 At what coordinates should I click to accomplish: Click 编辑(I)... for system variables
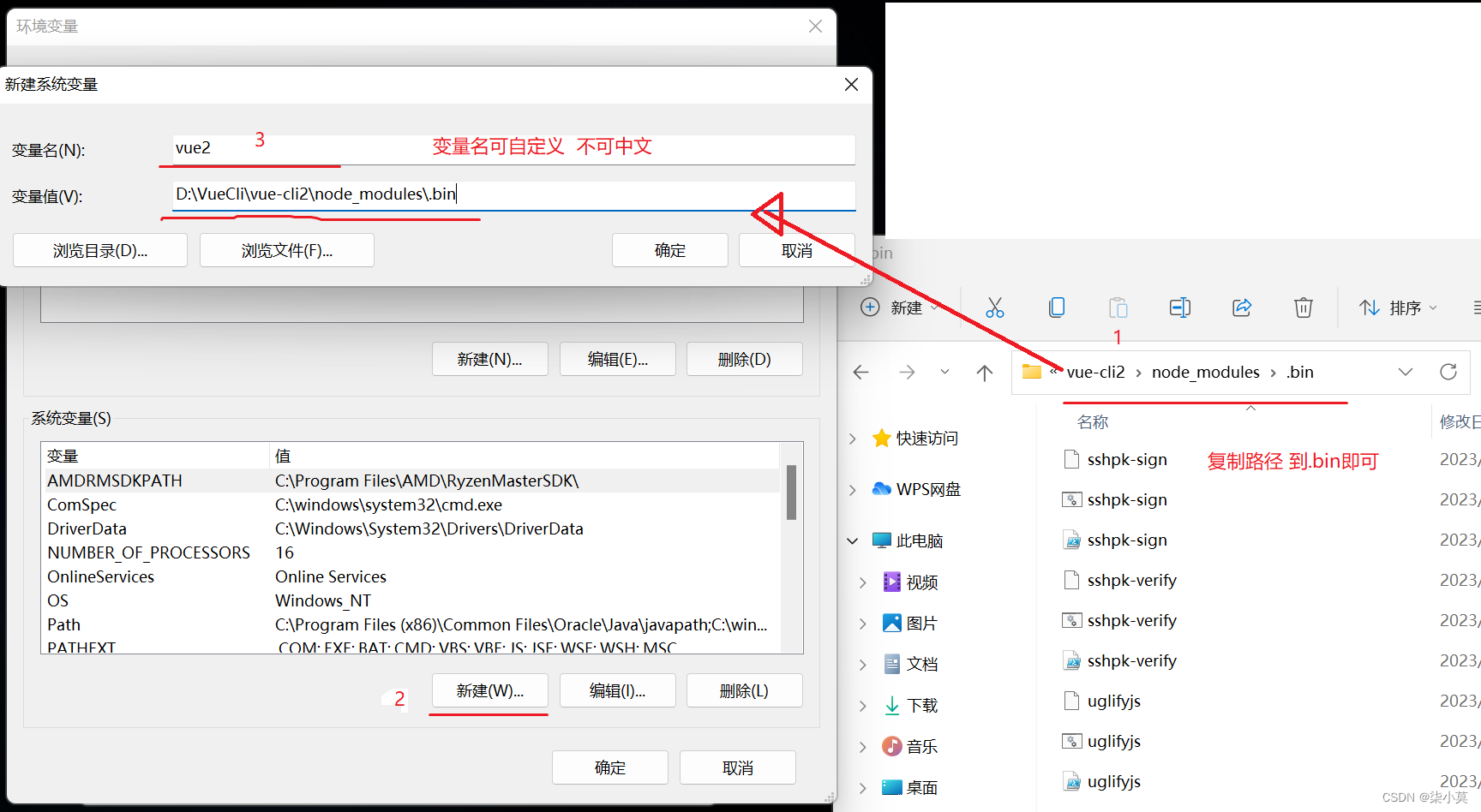pyautogui.click(x=618, y=690)
